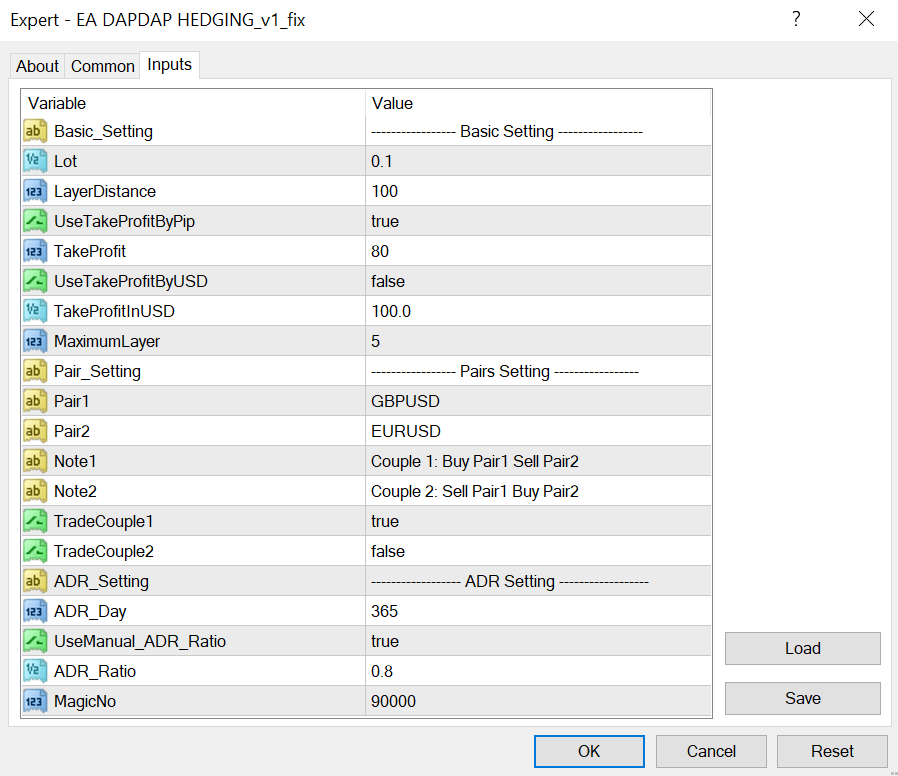Click the double-type icon beside Lot

tap(35, 161)
